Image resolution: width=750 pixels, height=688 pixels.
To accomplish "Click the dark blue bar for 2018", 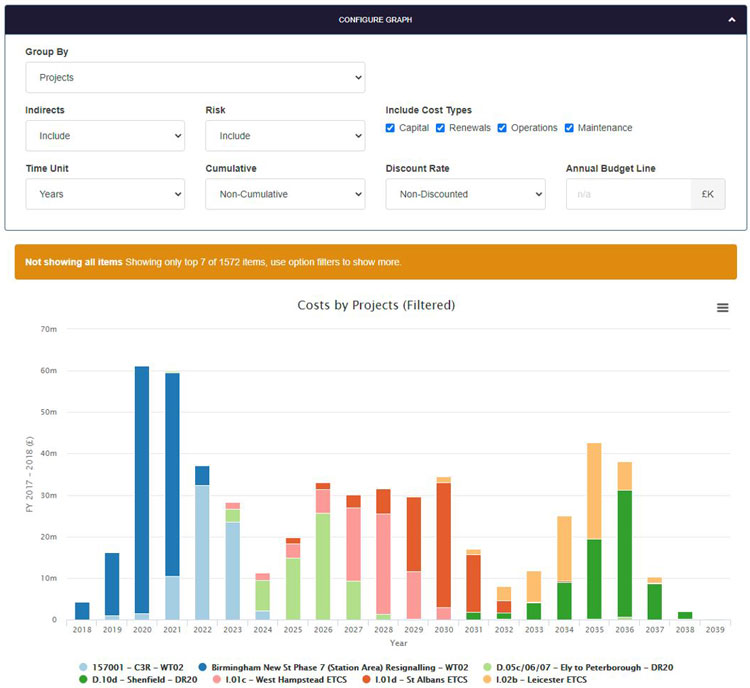I will 82,611.
